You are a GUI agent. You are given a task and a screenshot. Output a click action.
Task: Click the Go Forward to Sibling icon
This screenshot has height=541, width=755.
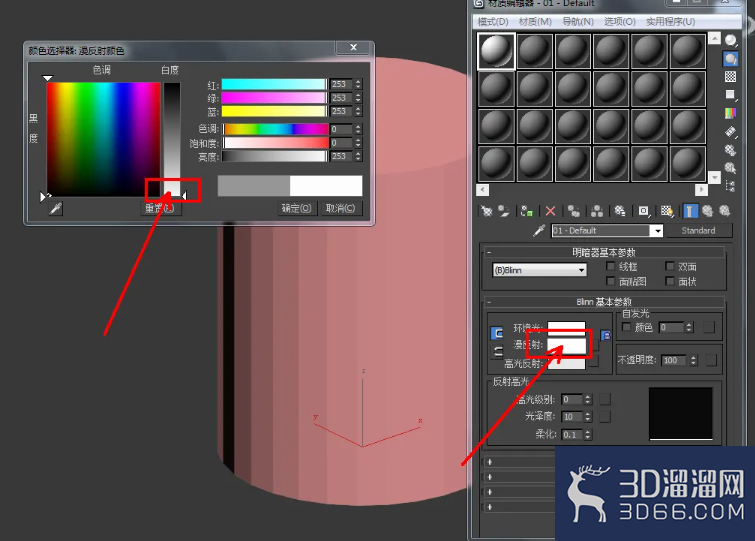pos(725,211)
